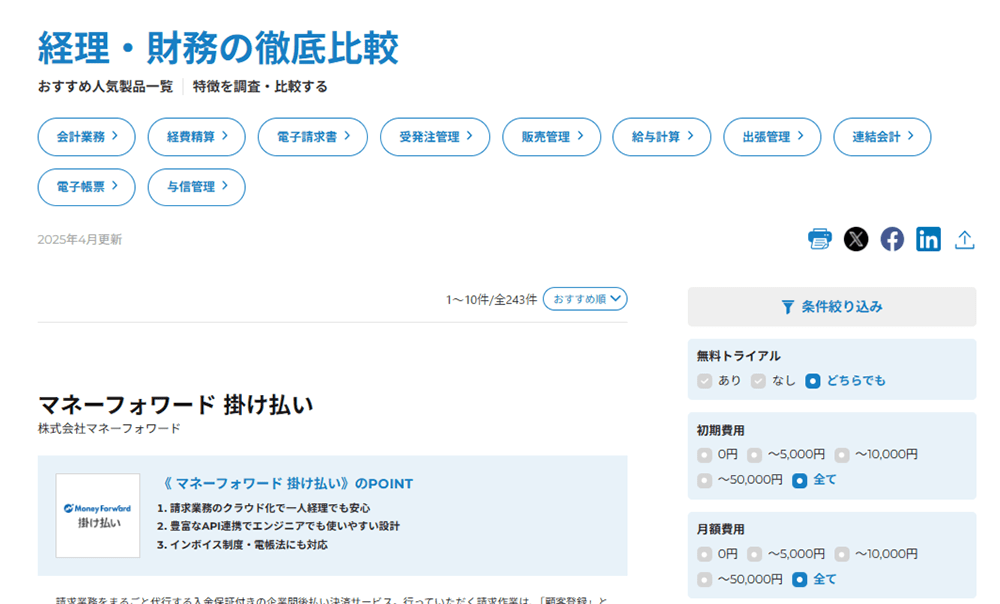Open the 電子帳票 category
Screen dimensions: 1000x604
tap(87, 187)
